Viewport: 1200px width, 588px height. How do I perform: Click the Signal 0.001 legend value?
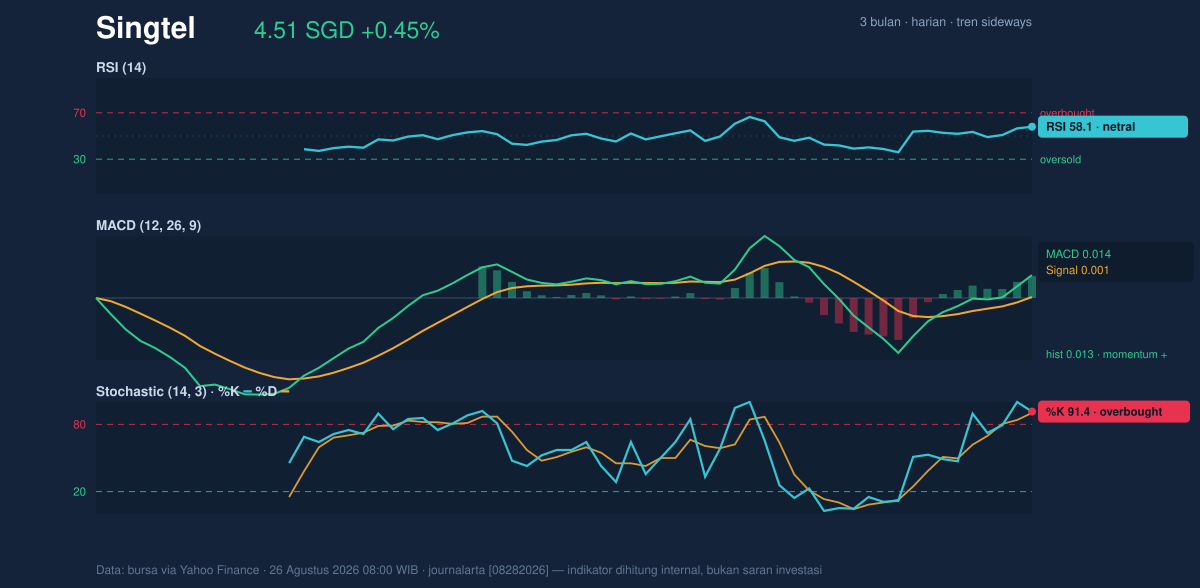(1078, 270)
